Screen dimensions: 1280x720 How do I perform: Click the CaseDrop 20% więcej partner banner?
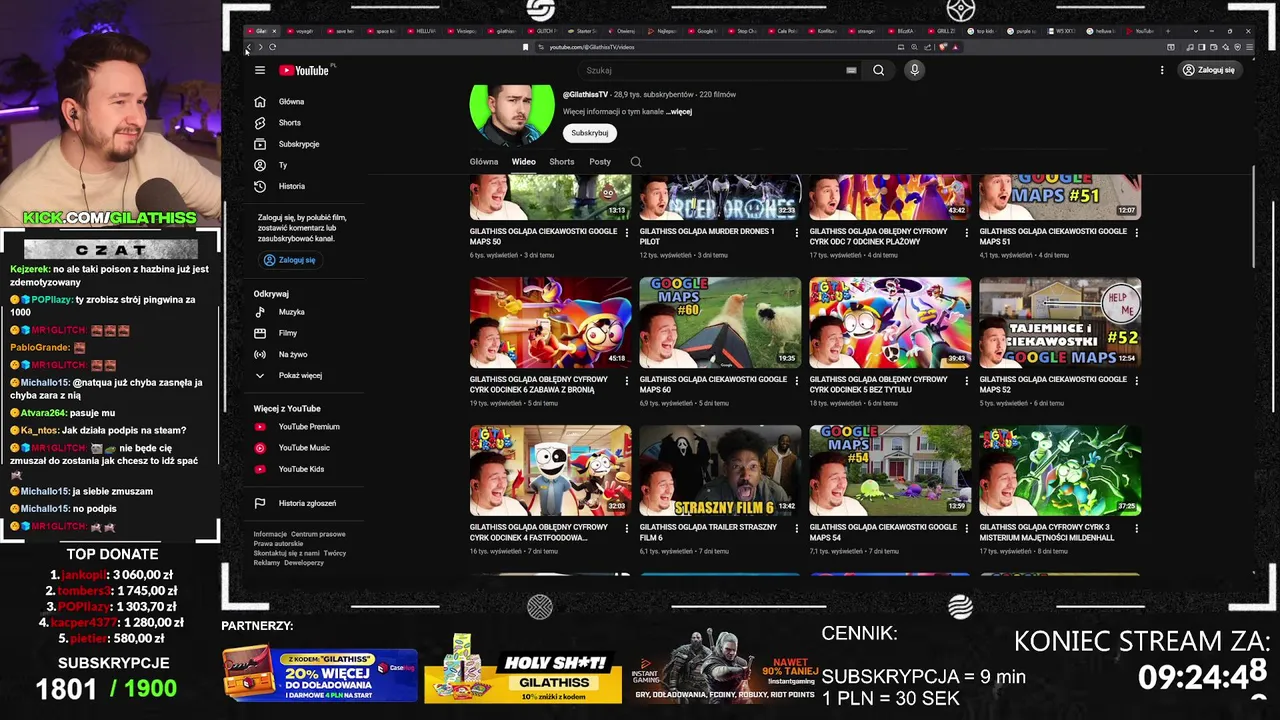pos(319,673)
